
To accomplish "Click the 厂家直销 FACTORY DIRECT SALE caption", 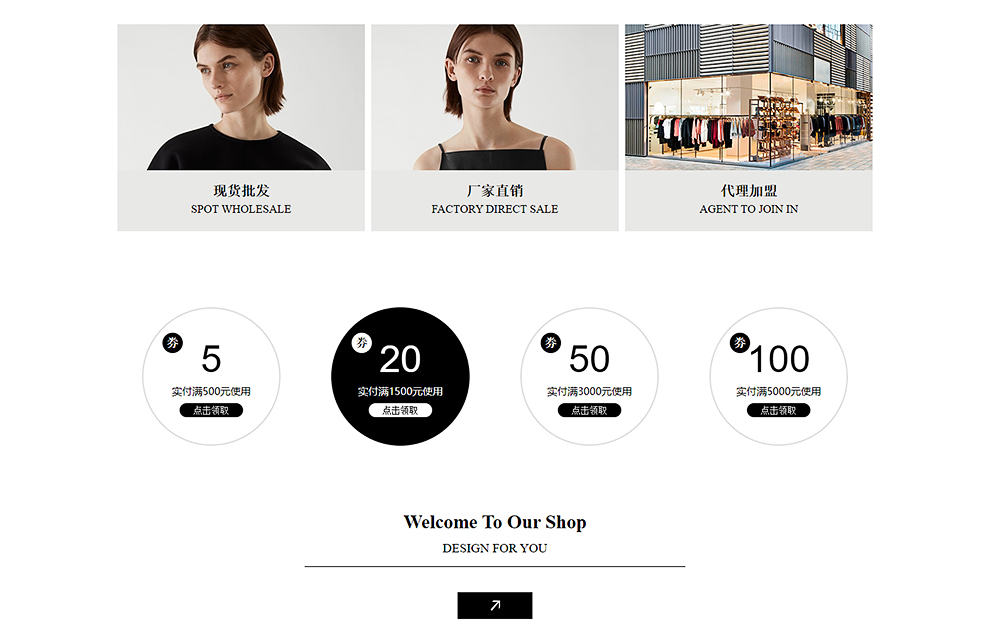I will 495,200.
